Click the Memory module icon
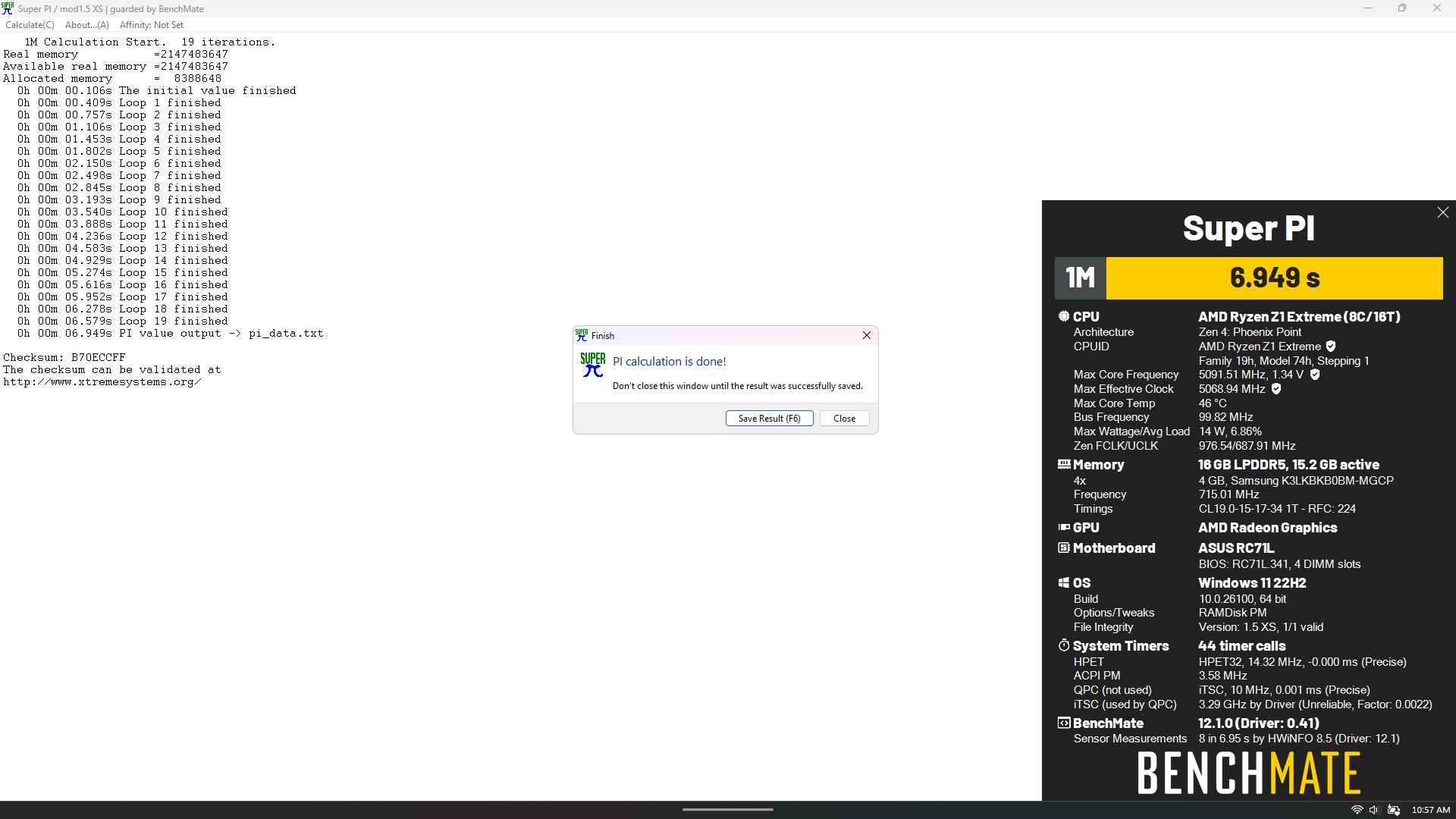Viewport: 1456px width, 819px height. click(1064, 464)
